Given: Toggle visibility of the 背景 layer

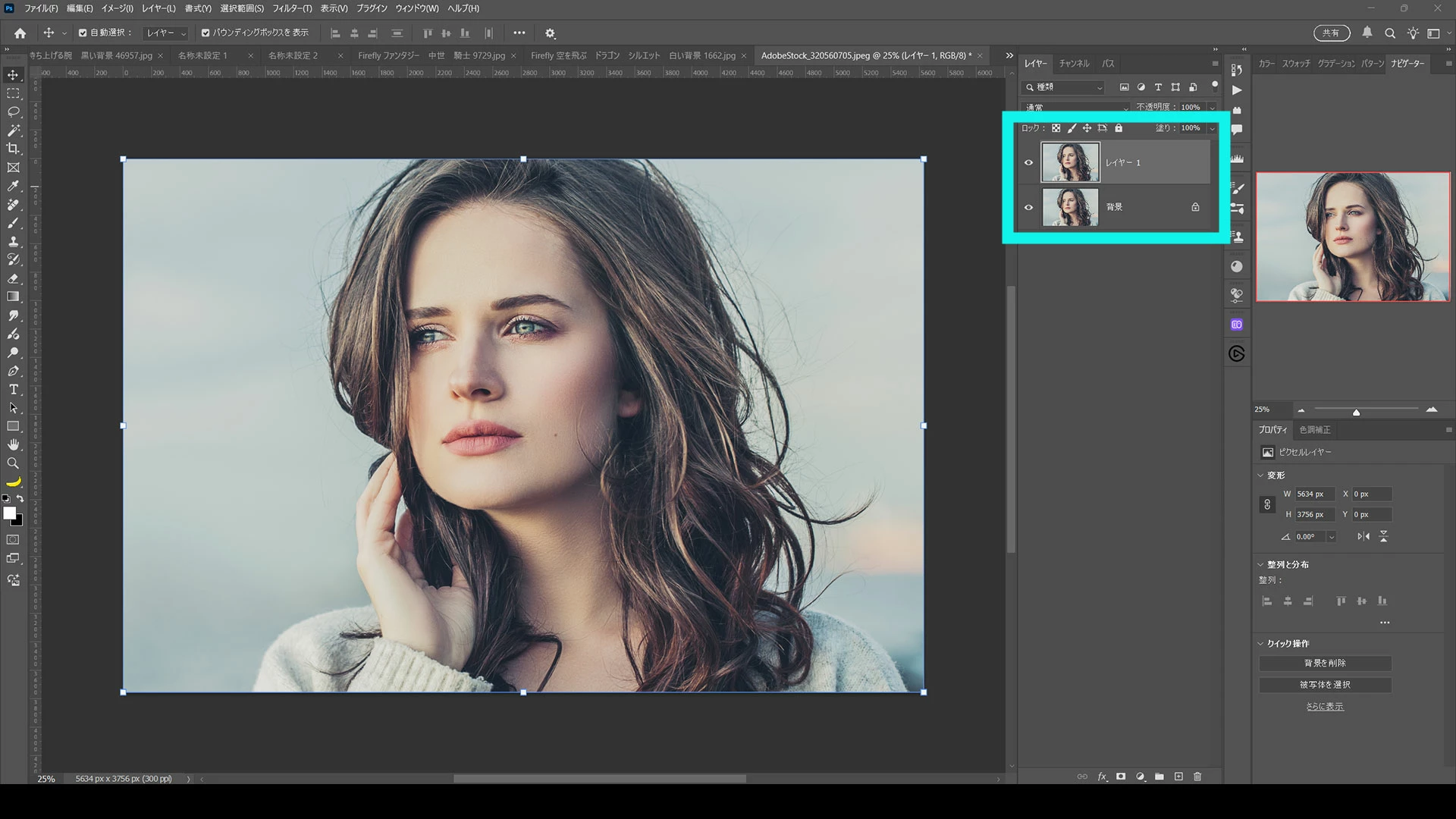Looking at the screenshot, I should (1029, 207).
